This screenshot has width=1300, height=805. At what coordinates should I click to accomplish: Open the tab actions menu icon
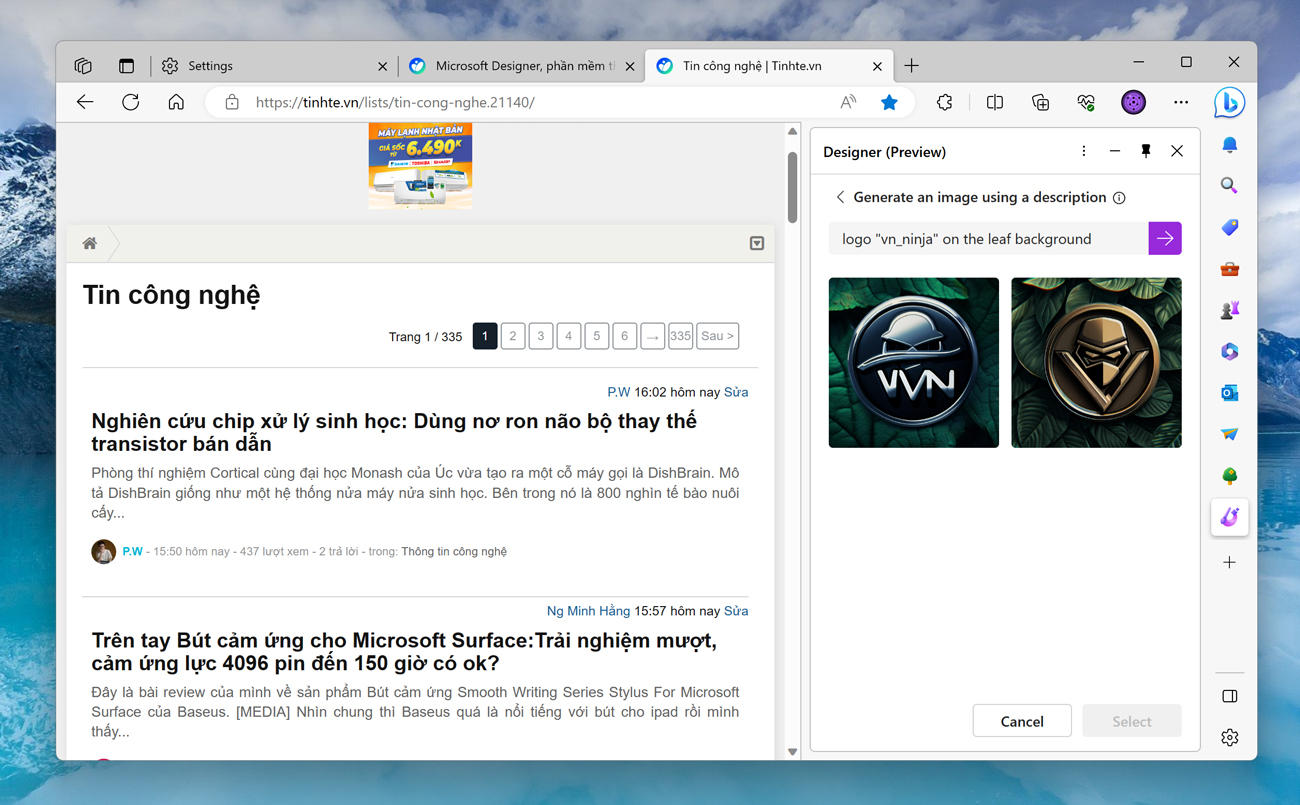click(x=126, y=66)
